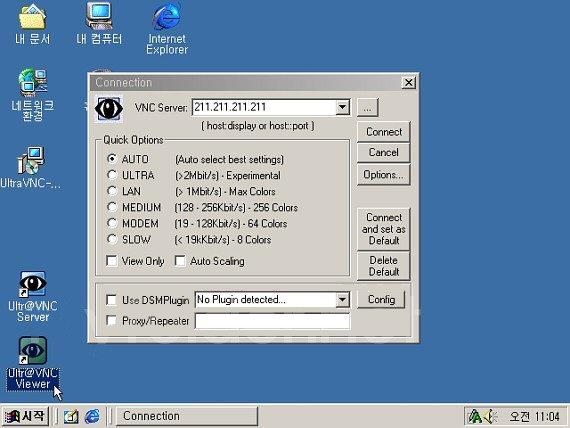Click the Connect button

(384, 132)
